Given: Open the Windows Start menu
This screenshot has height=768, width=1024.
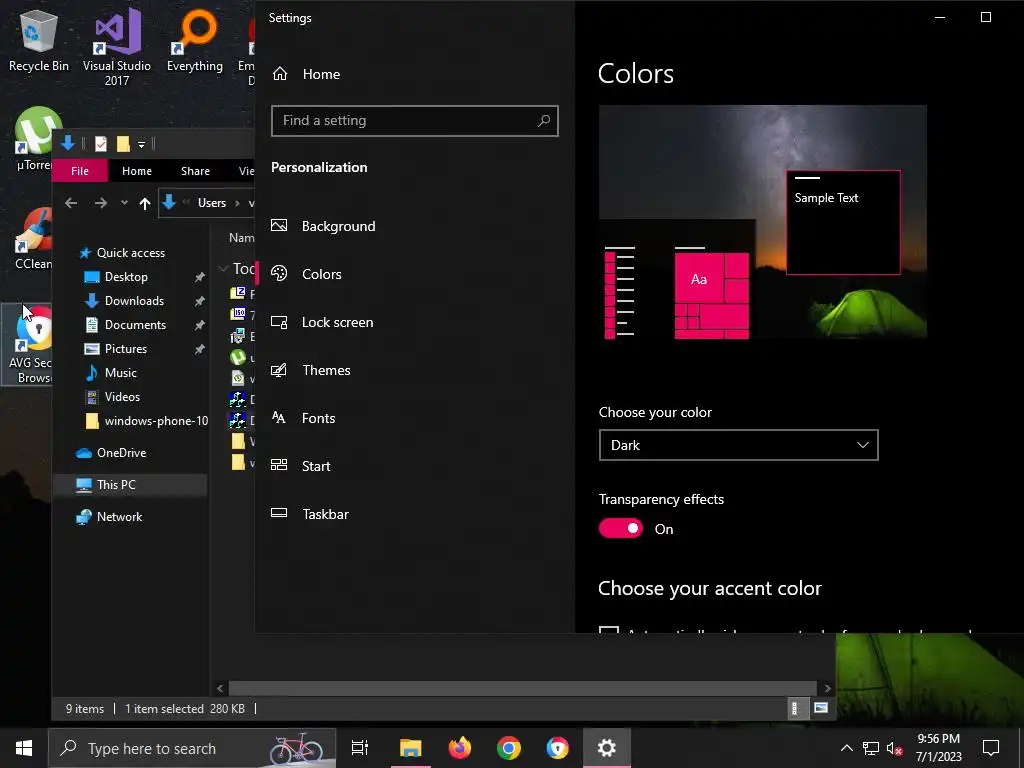Looking at the screenshot, I should [x=24, y=748].
